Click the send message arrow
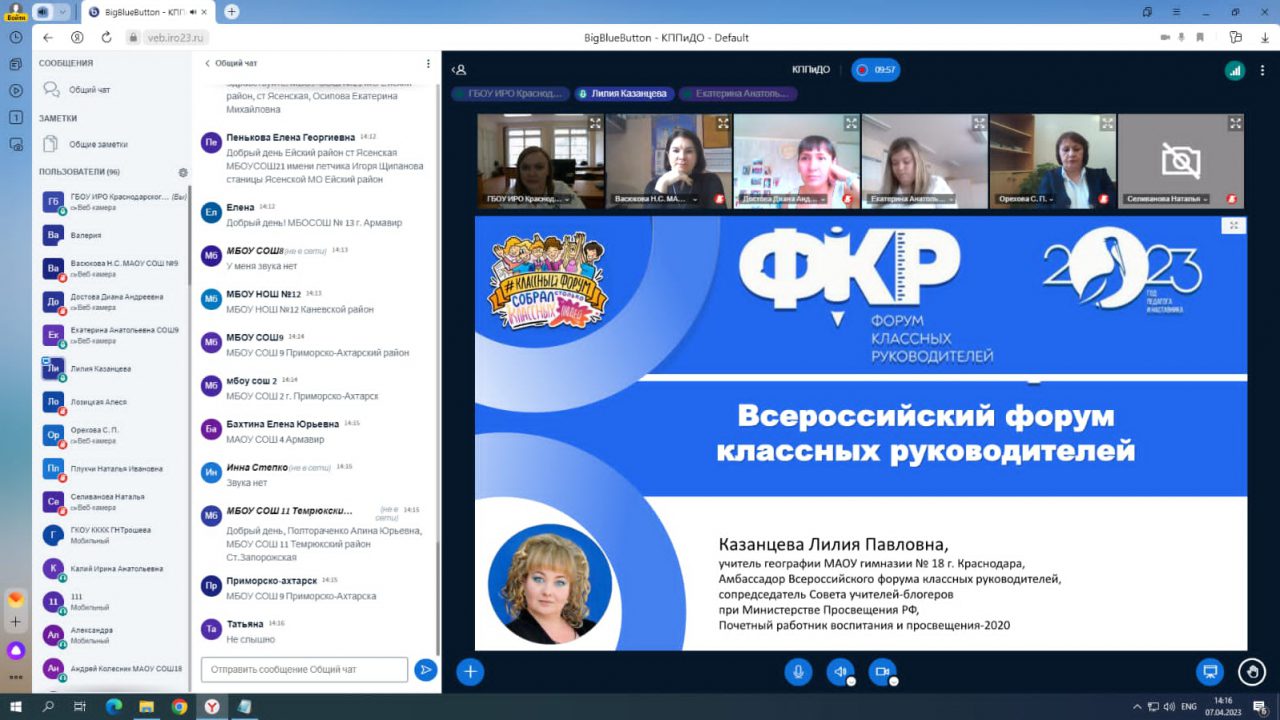The image size is (1280, 720). [x=426, y=670]
